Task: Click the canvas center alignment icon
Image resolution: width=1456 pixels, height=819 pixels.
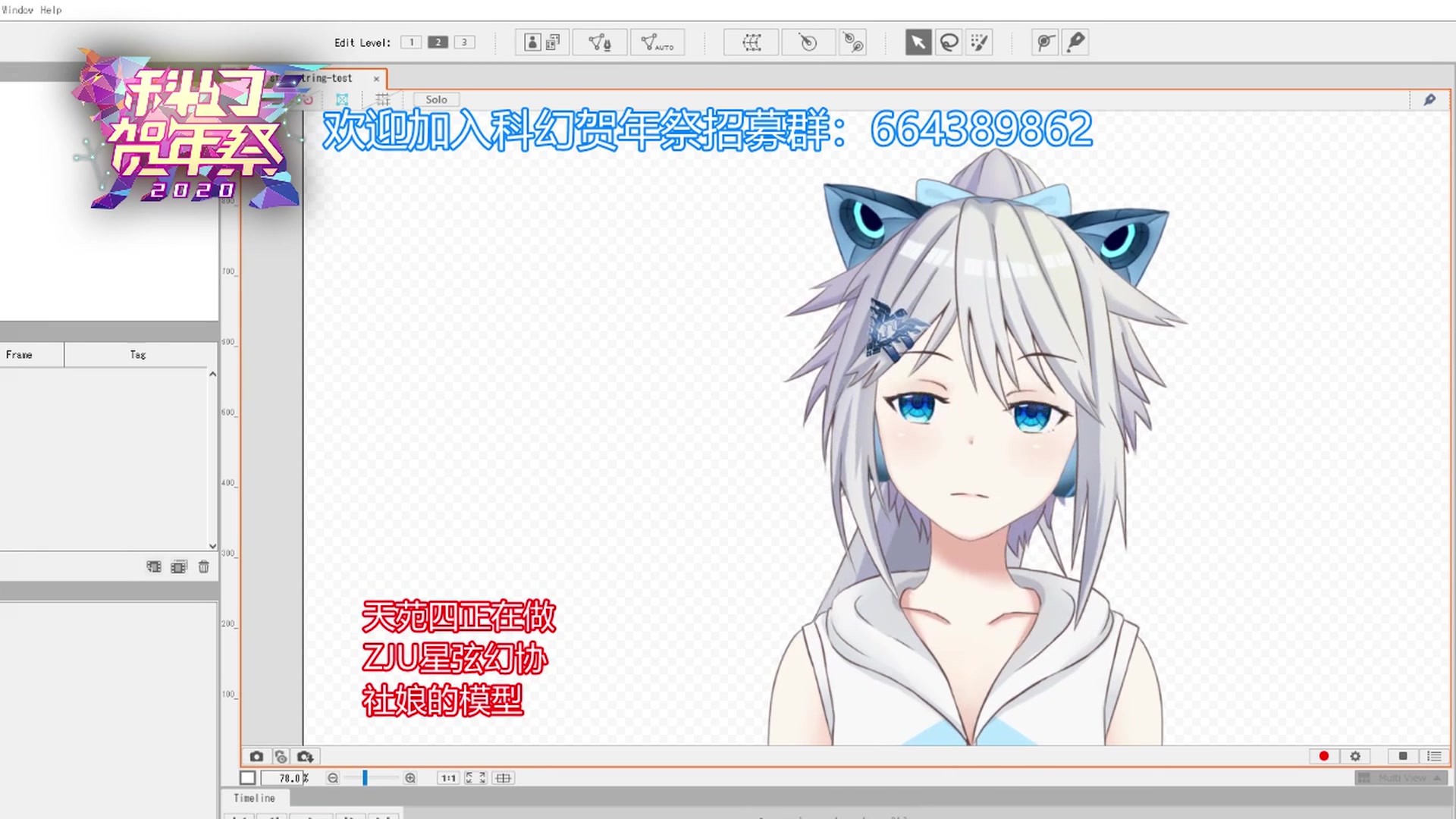Action: 504,778
